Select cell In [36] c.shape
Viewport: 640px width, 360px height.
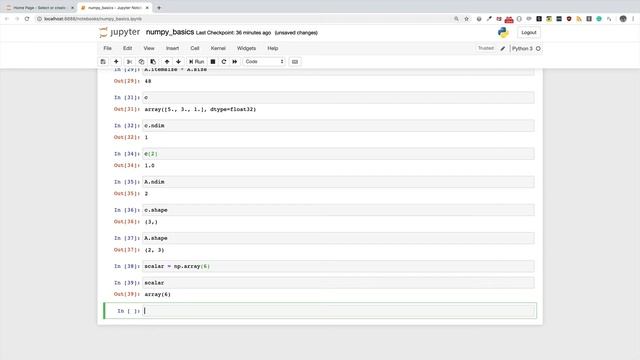338,210
